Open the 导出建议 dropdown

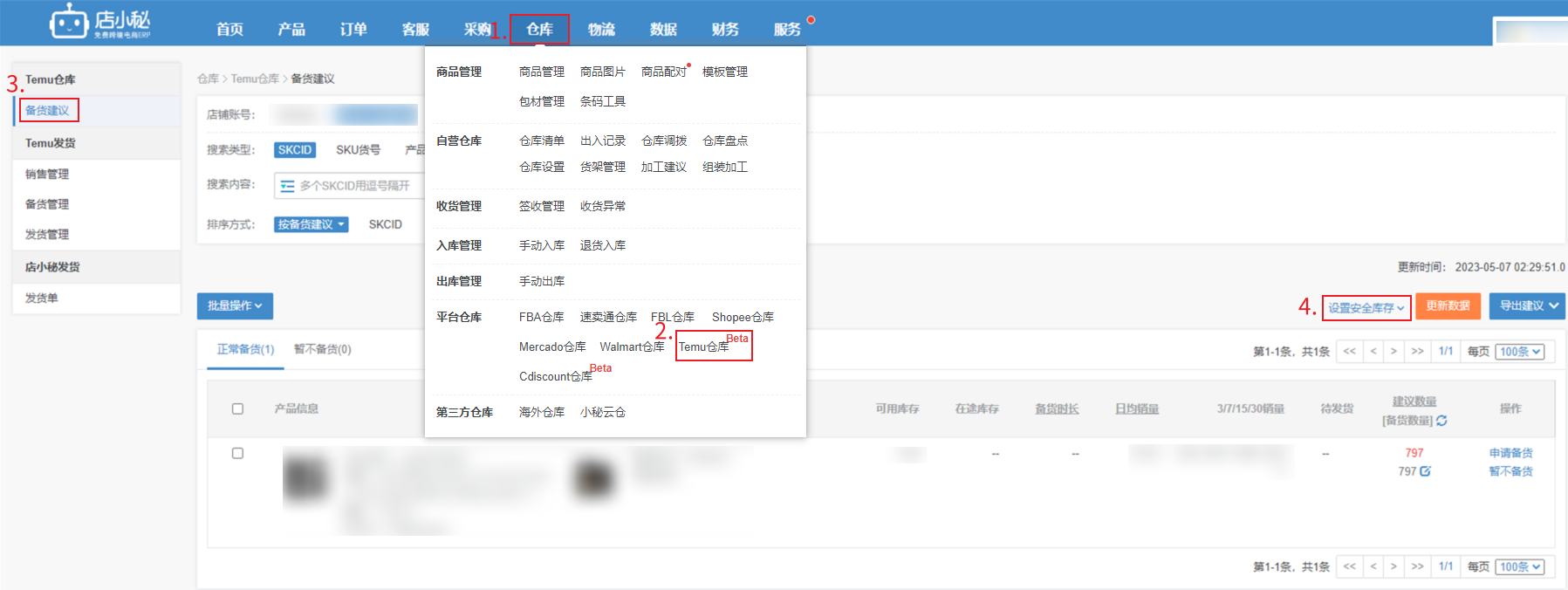point(1528,305)
